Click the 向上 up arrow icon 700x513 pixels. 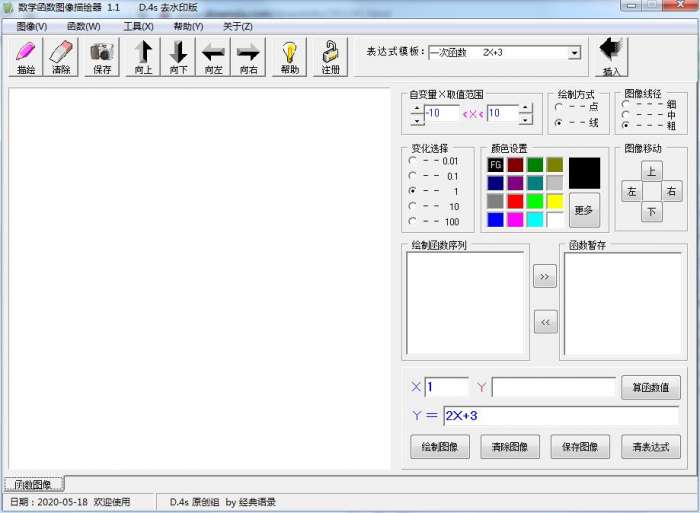(143, 58)
